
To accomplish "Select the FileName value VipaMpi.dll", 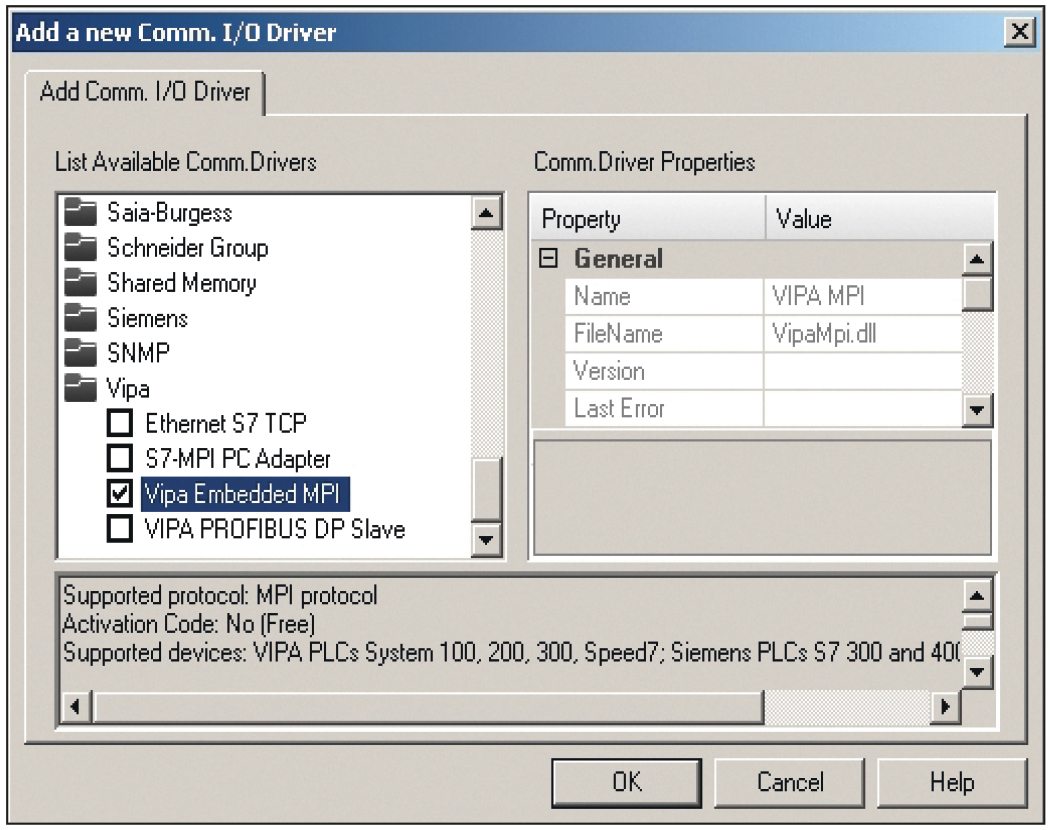I will (863, 333).
